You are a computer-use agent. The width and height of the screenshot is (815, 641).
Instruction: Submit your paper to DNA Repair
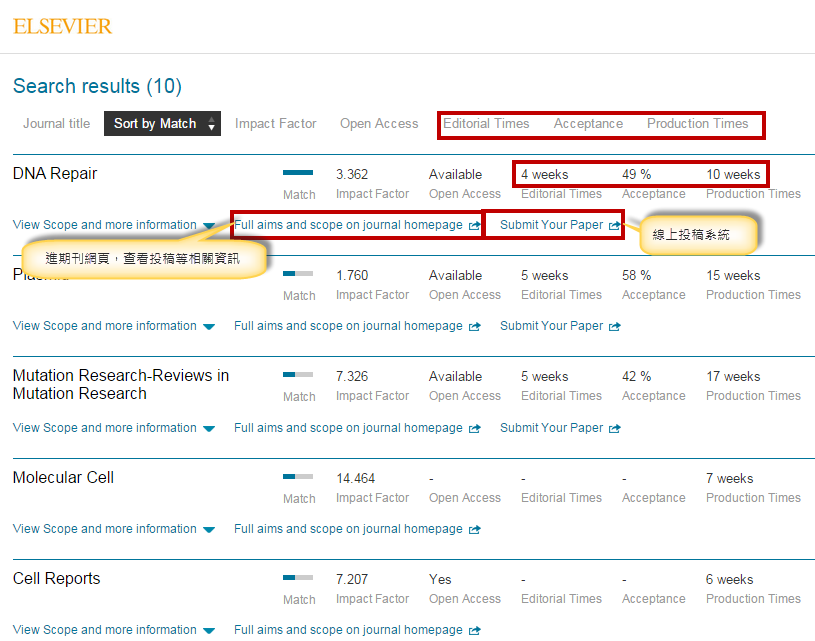(551, 225)
